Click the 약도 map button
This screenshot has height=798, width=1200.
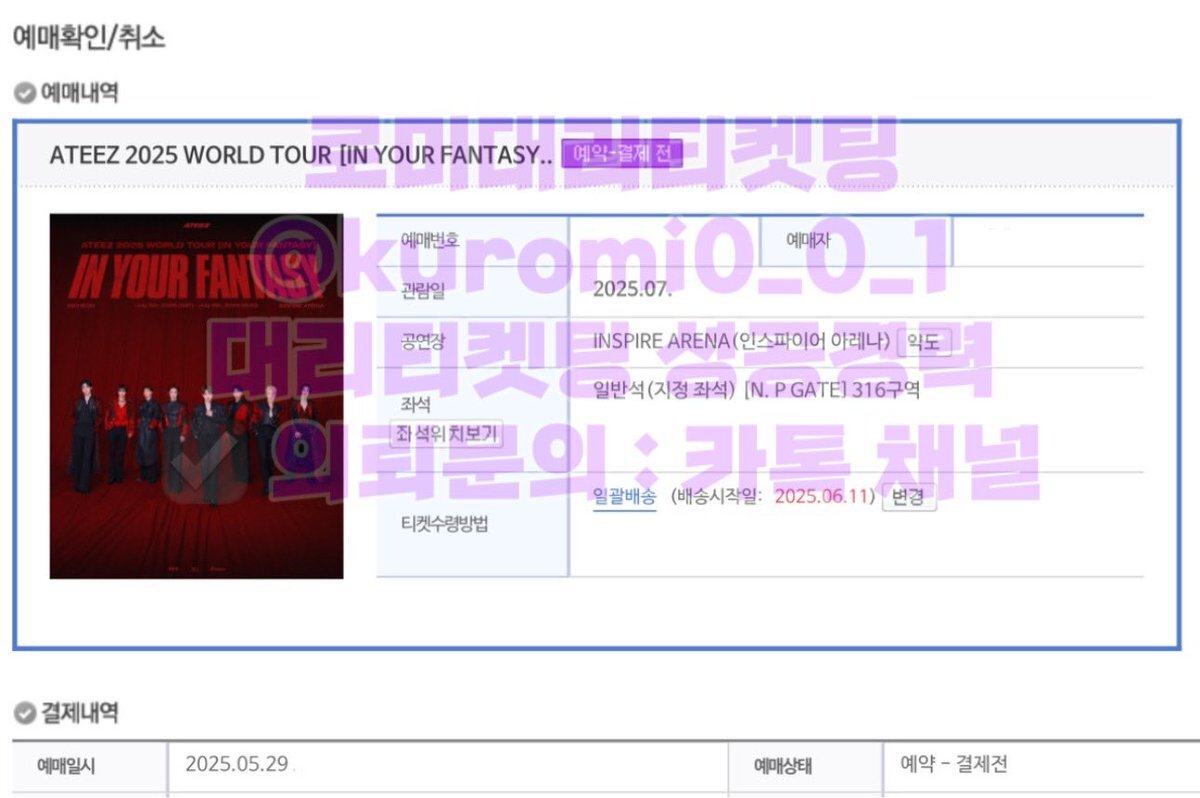925,342
